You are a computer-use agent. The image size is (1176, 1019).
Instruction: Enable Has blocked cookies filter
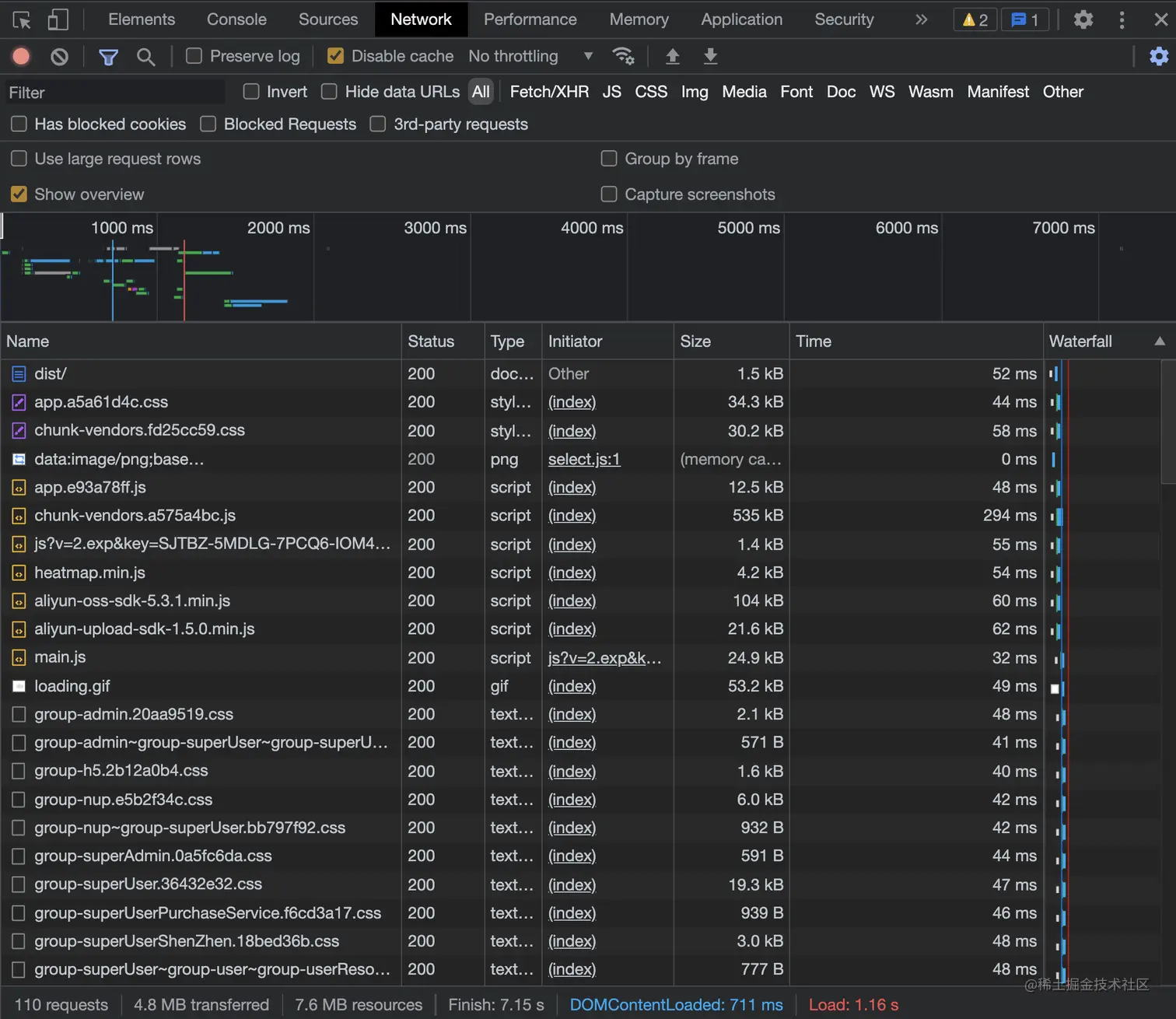tap(19, 124)
